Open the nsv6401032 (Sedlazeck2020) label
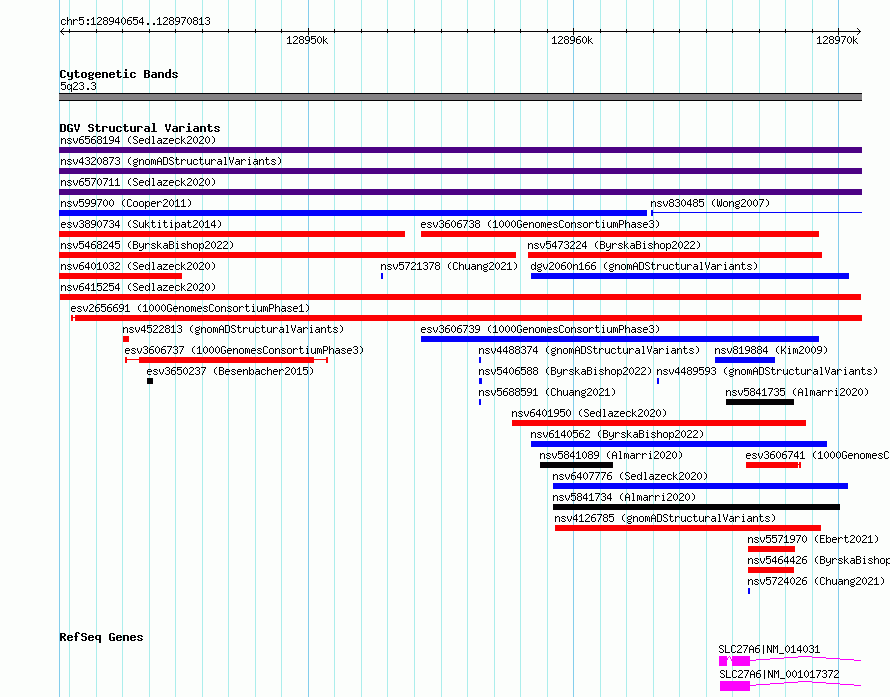890x697 pixels. click(138, 266)
